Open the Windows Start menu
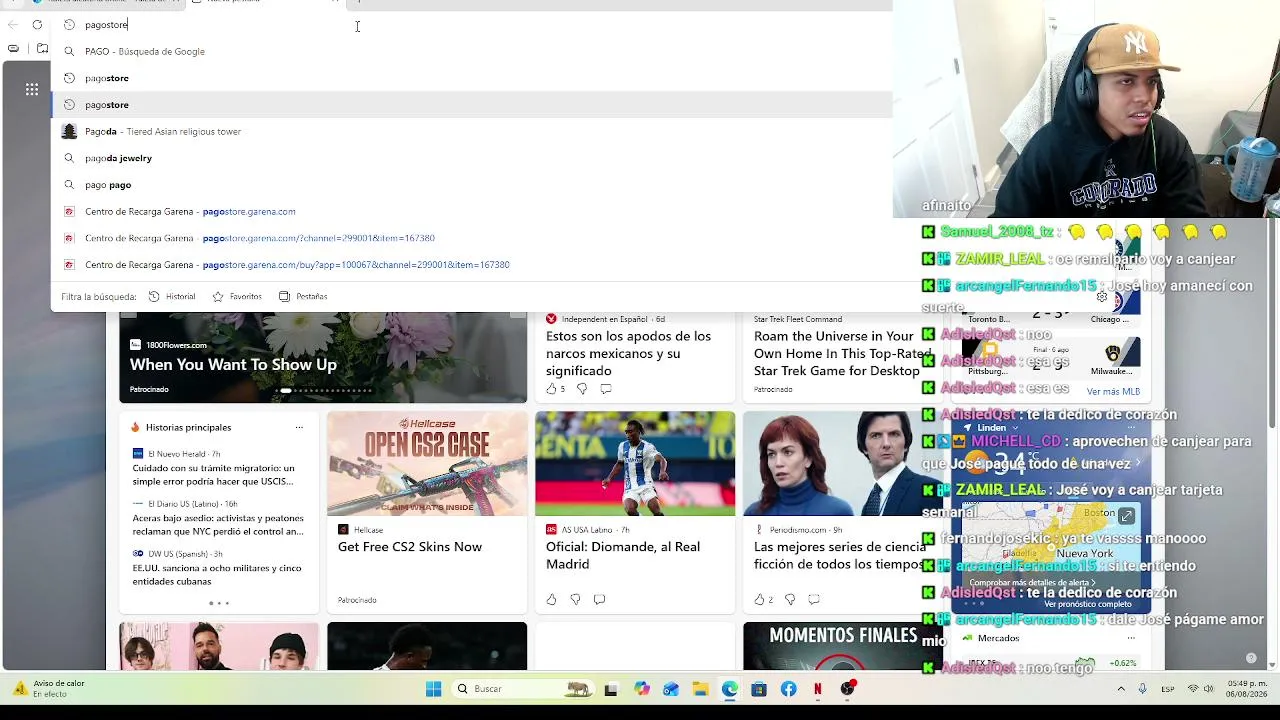Image resolution: width=1280 pixels, height=720 pixels. (x=433, y=689)
